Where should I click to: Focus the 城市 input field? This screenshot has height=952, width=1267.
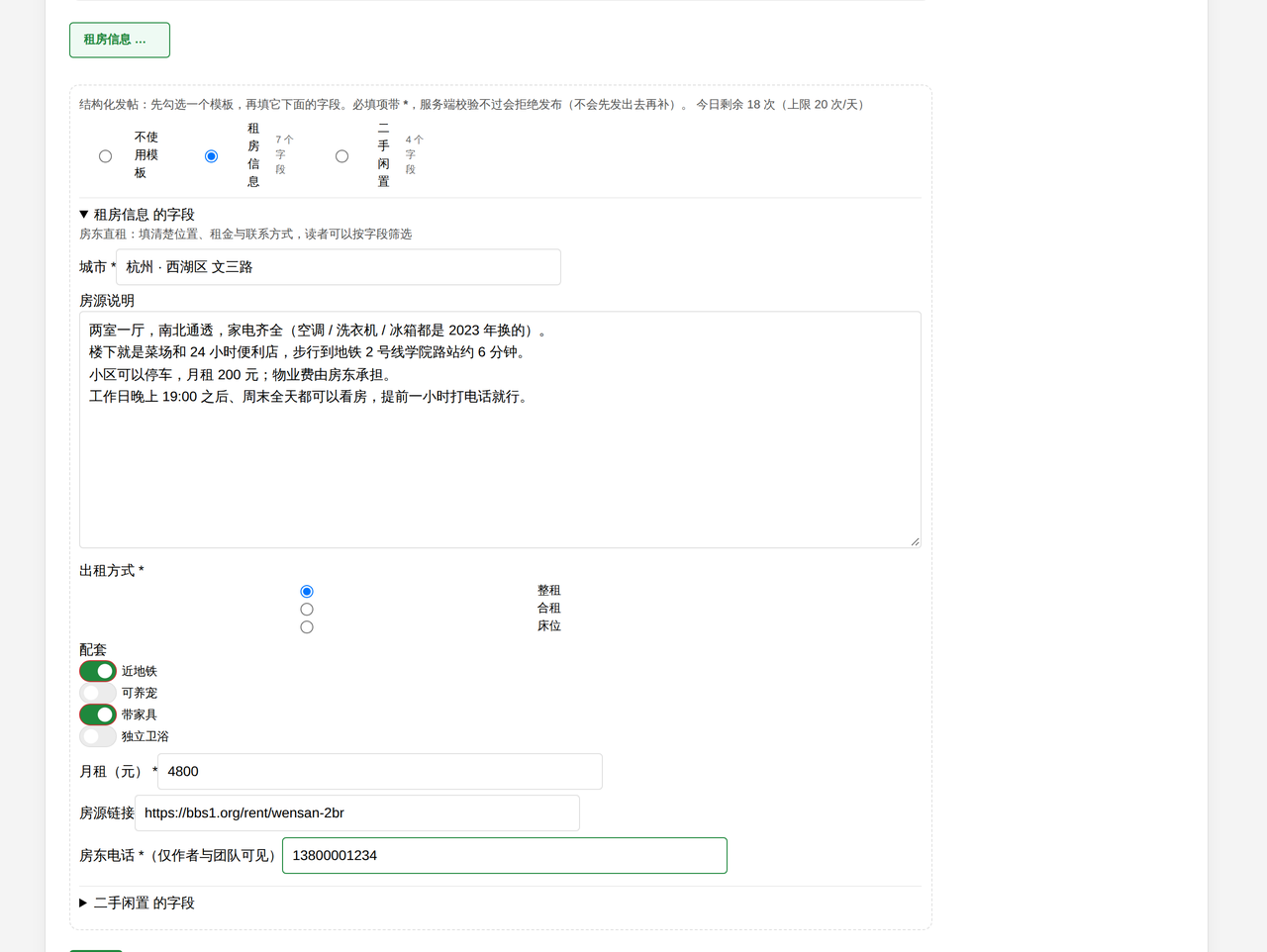tap(339, 267)
